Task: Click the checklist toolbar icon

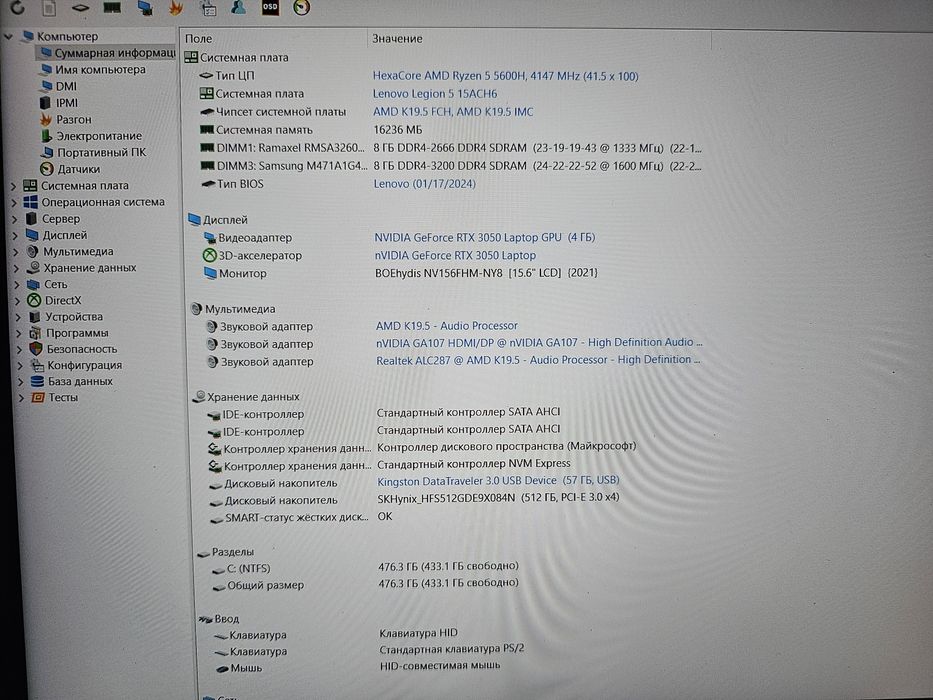Action: (209, 8)
